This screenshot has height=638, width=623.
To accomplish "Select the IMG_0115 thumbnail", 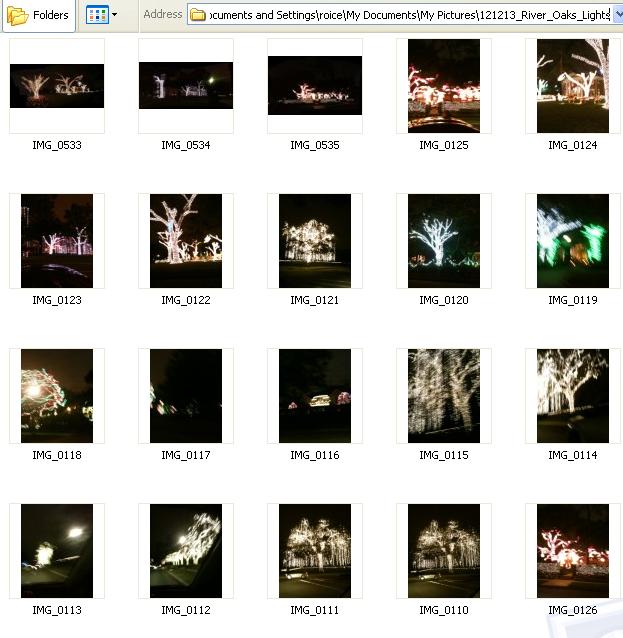I will (x=444, y=396).
